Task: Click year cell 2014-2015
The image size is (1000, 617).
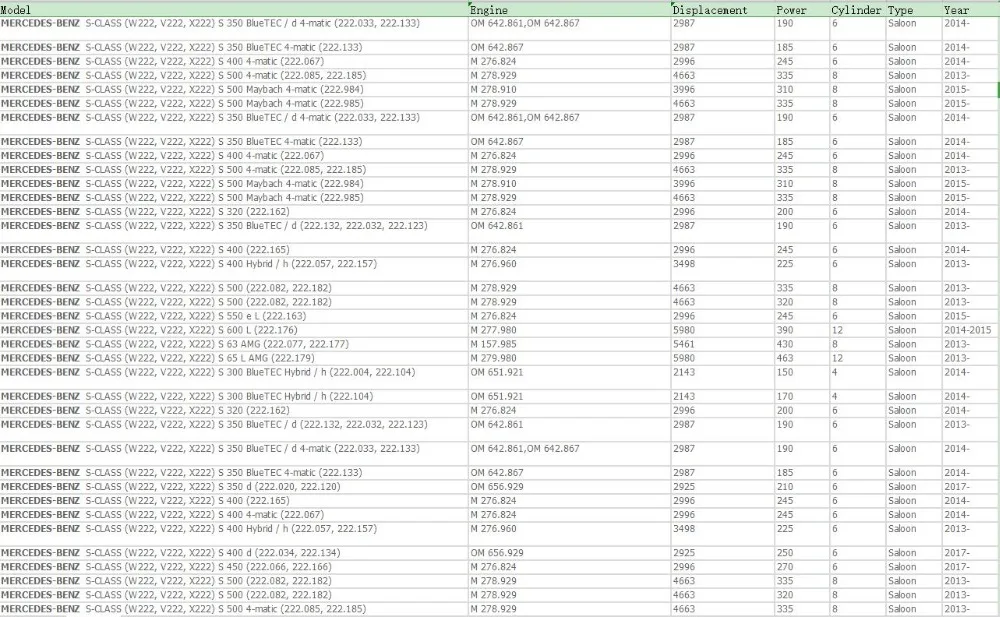Action: point(968,330)
